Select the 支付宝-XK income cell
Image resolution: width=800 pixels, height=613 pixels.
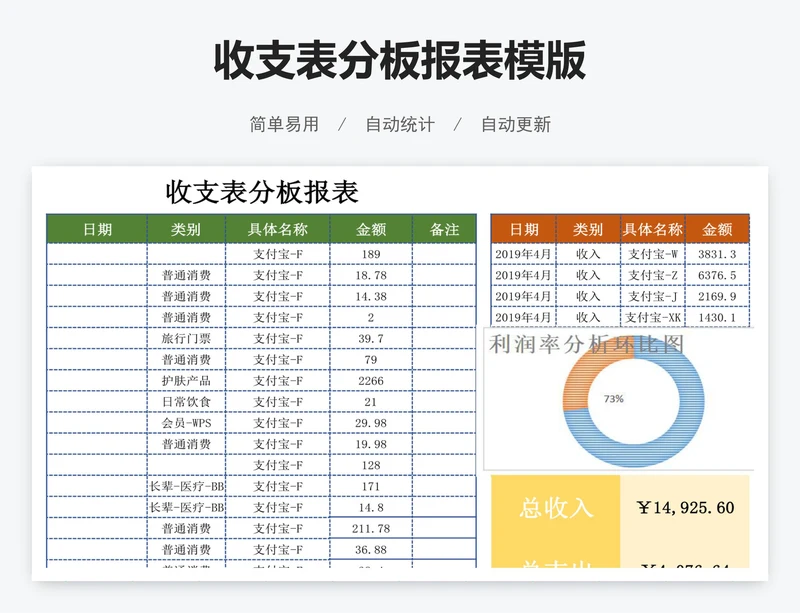pos(653,317)
